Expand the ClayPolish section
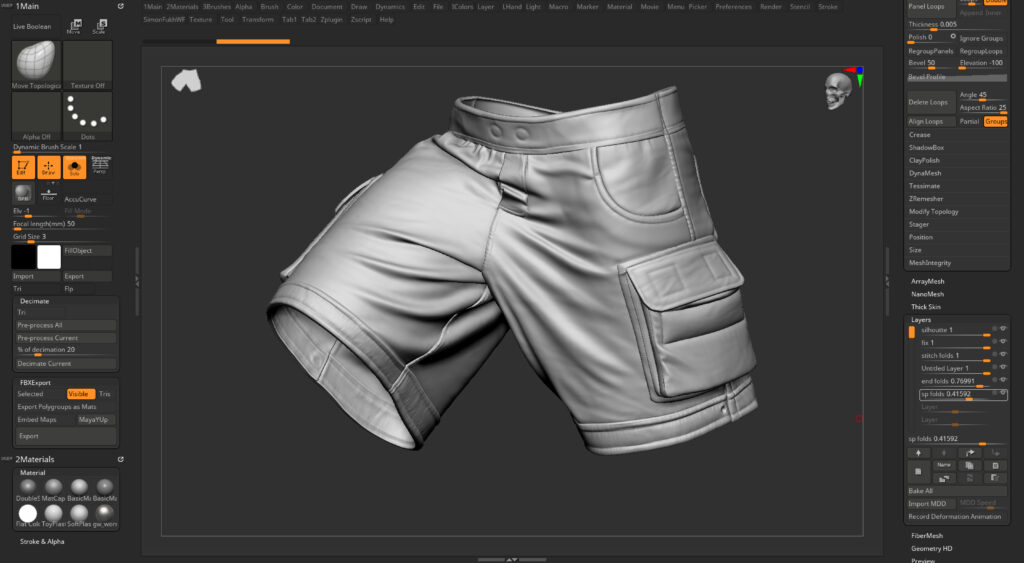 point(924,160)
